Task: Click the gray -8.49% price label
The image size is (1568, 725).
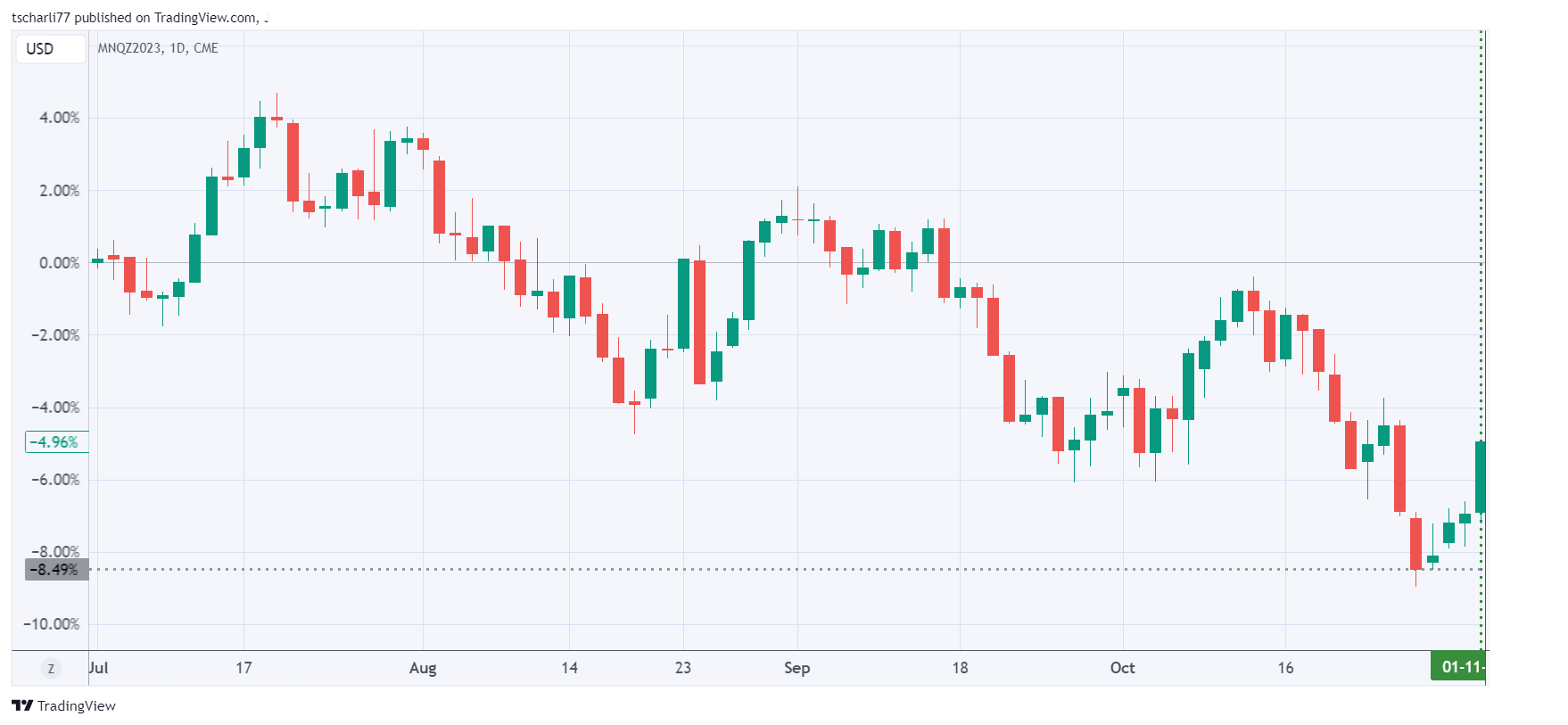Action: [x=55, y=569]
